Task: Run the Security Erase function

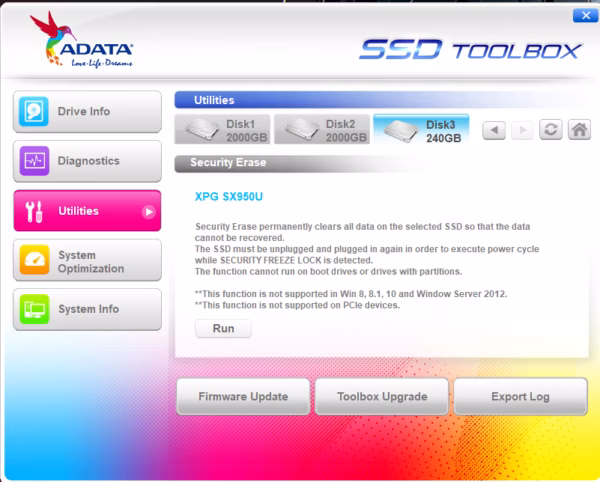Action: 223,329
